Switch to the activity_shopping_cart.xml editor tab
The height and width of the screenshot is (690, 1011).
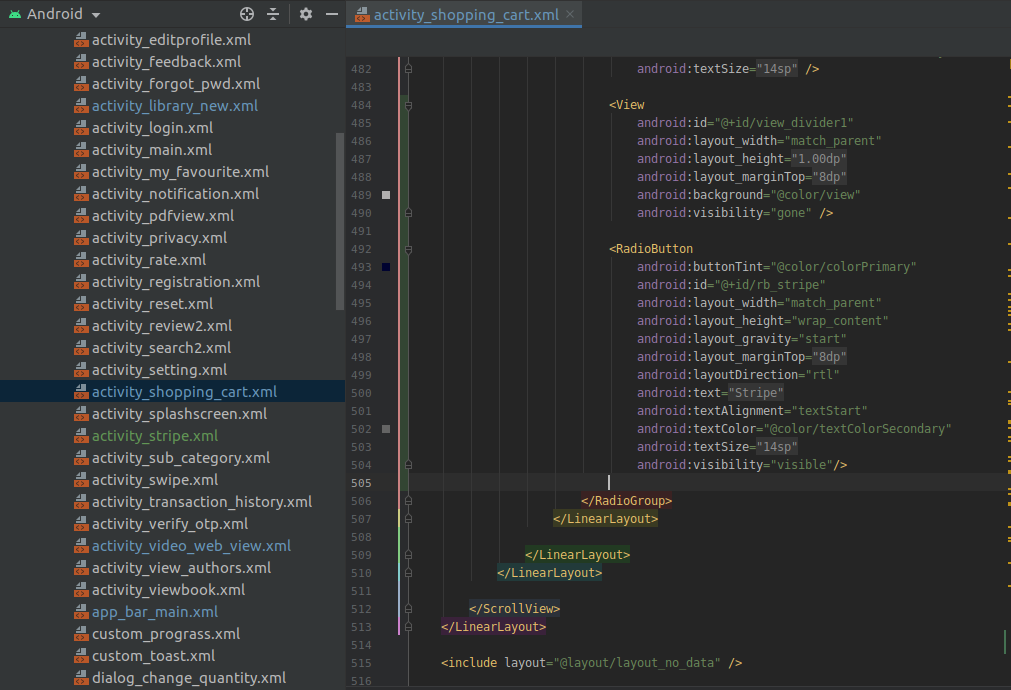465,15
